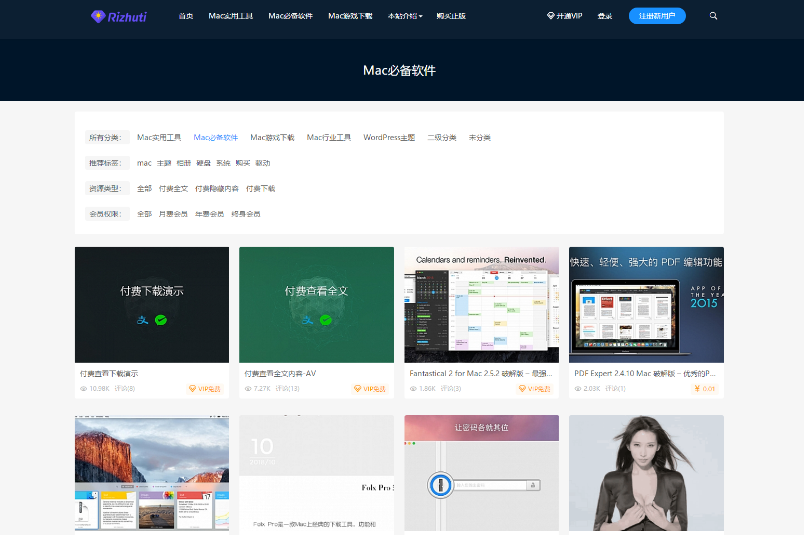The height and width of the screenshot is (535, 804).
Task: Open Mac必备软件 in the top navigation
Action: 291,16
